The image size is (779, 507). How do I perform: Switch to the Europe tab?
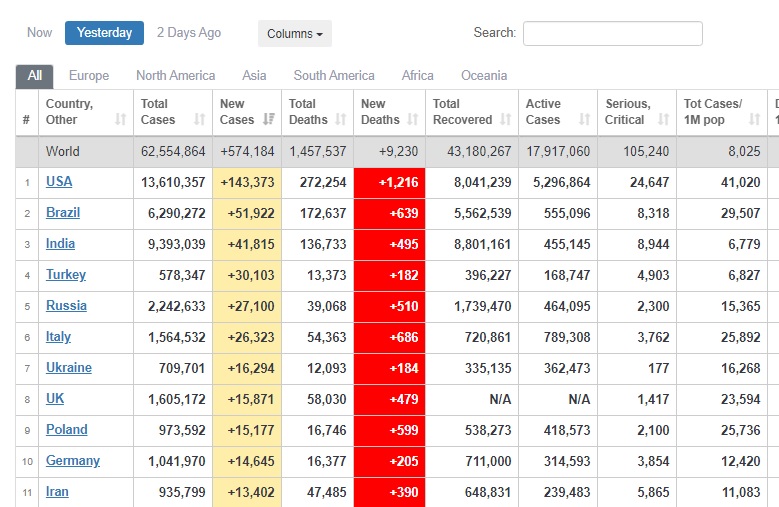tap(89, 76)
